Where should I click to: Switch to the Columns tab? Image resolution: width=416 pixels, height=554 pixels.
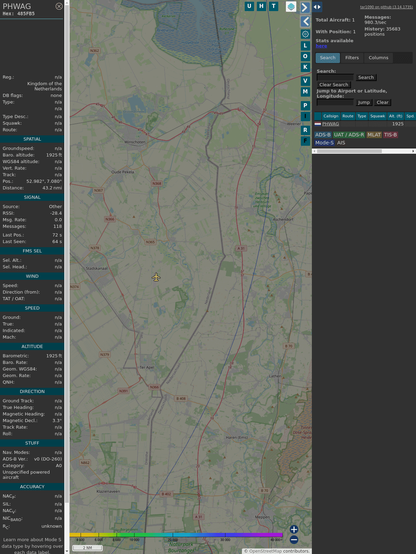click(378, 58)
